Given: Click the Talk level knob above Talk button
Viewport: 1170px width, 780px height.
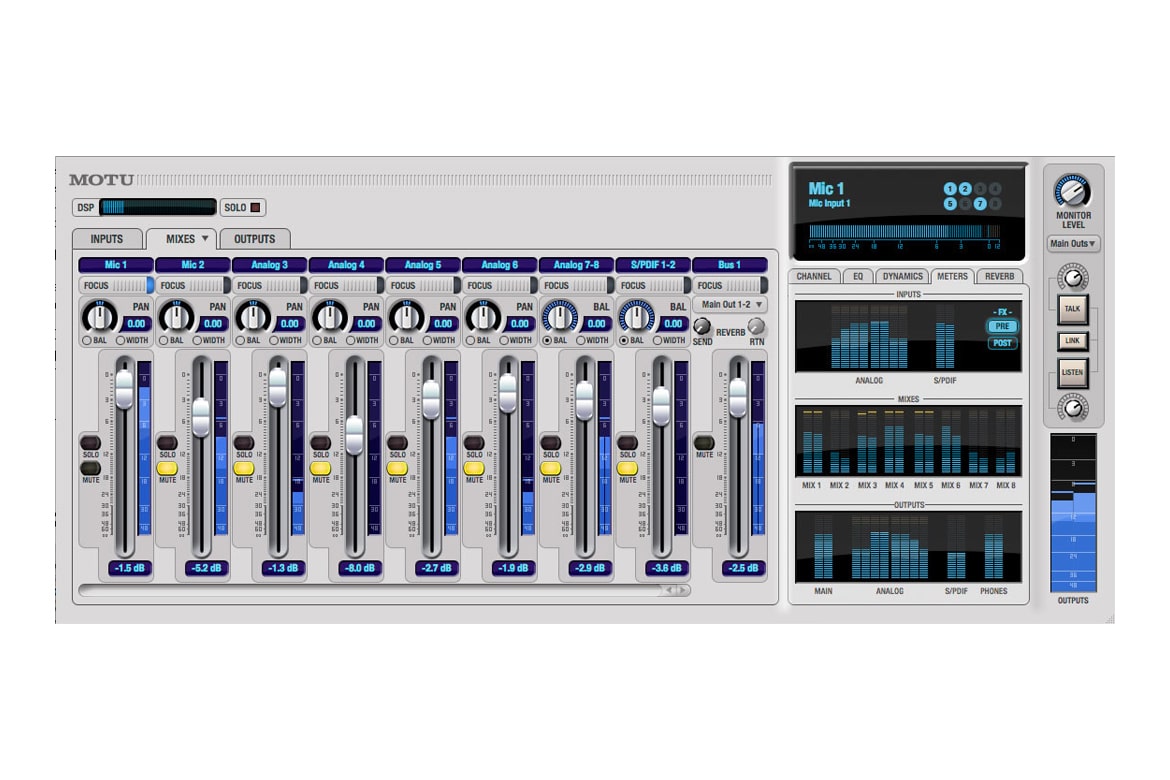Looking at the screenshot, I should (1072, 279).
